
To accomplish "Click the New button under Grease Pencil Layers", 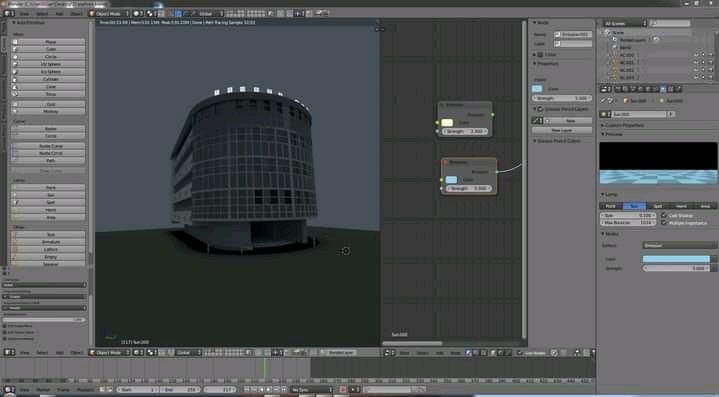I will coord(570,121).
